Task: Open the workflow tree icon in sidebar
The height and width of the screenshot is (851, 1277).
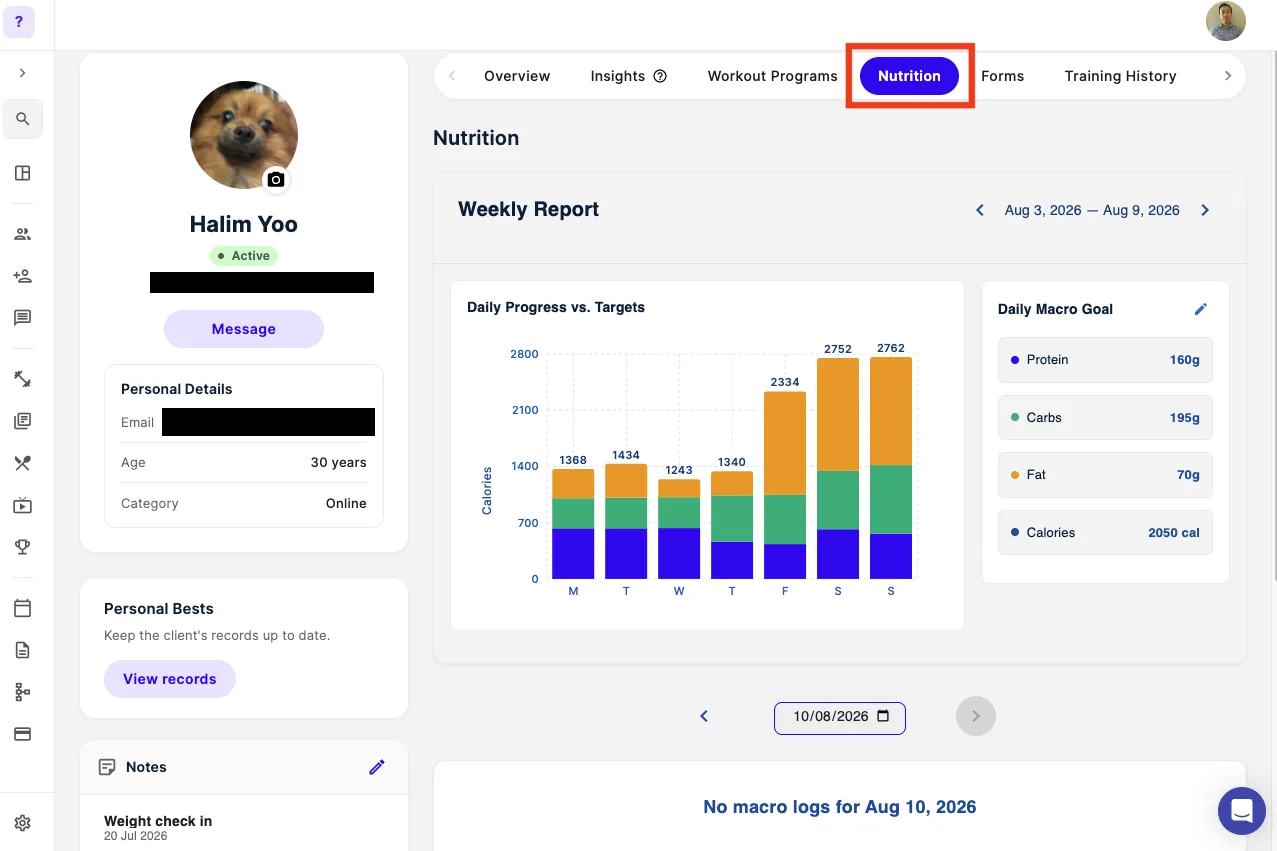Action: click(22, 692)
